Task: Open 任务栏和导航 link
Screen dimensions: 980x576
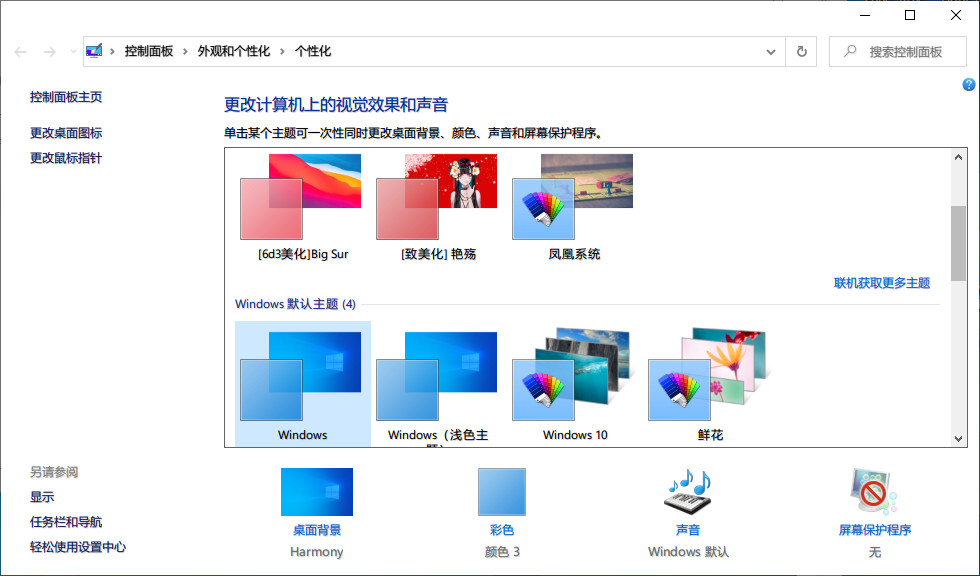Action: click(66, 522)
